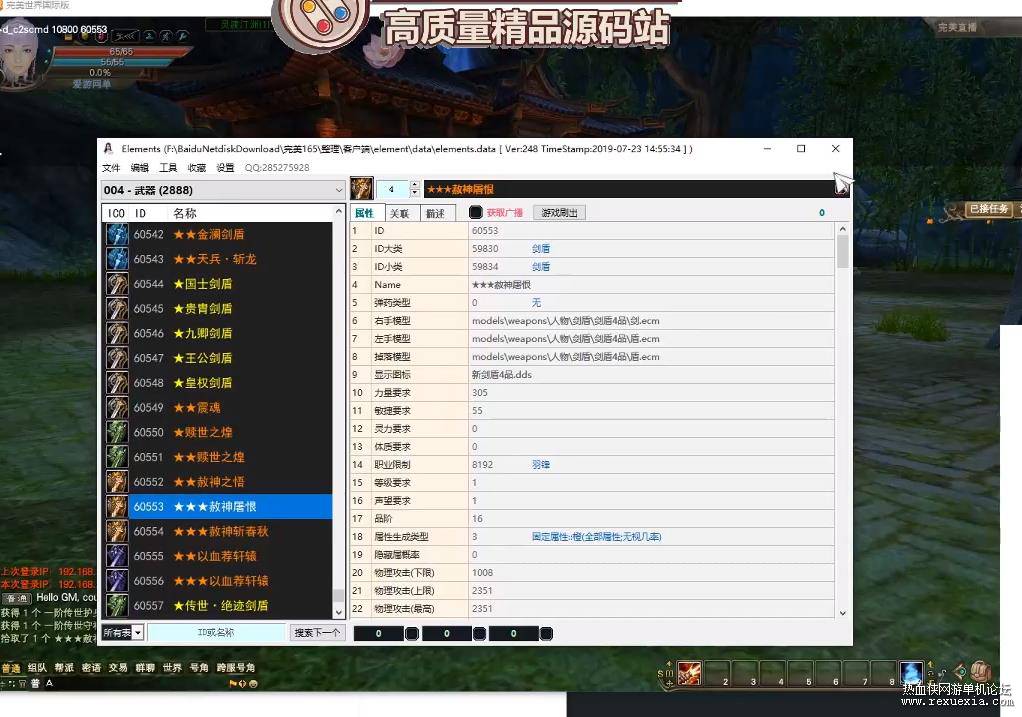Click the icon of item 60544 国士剑盾
The image size is (1022, 717).
117,284
